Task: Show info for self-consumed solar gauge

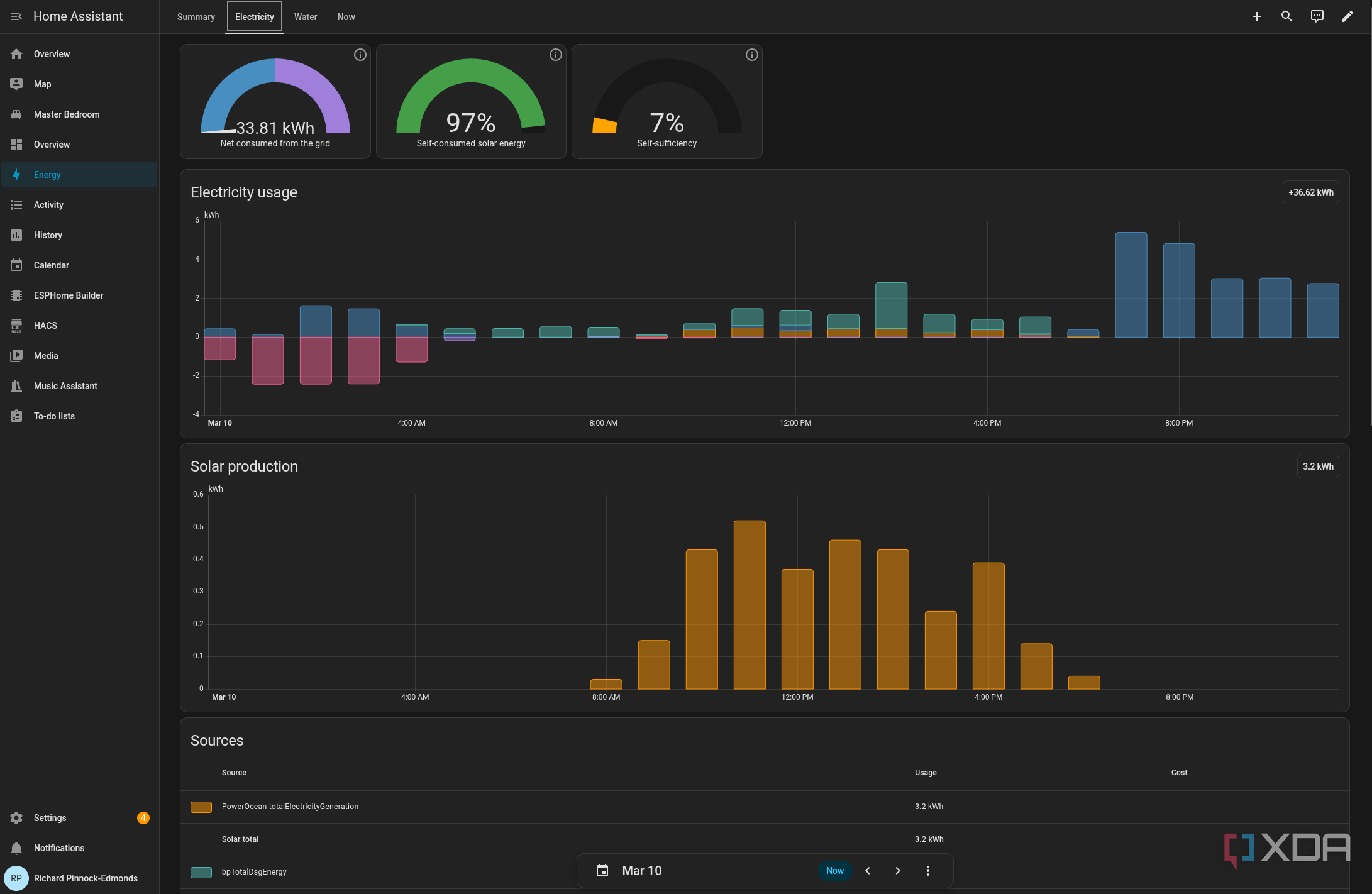Action: 555,55
